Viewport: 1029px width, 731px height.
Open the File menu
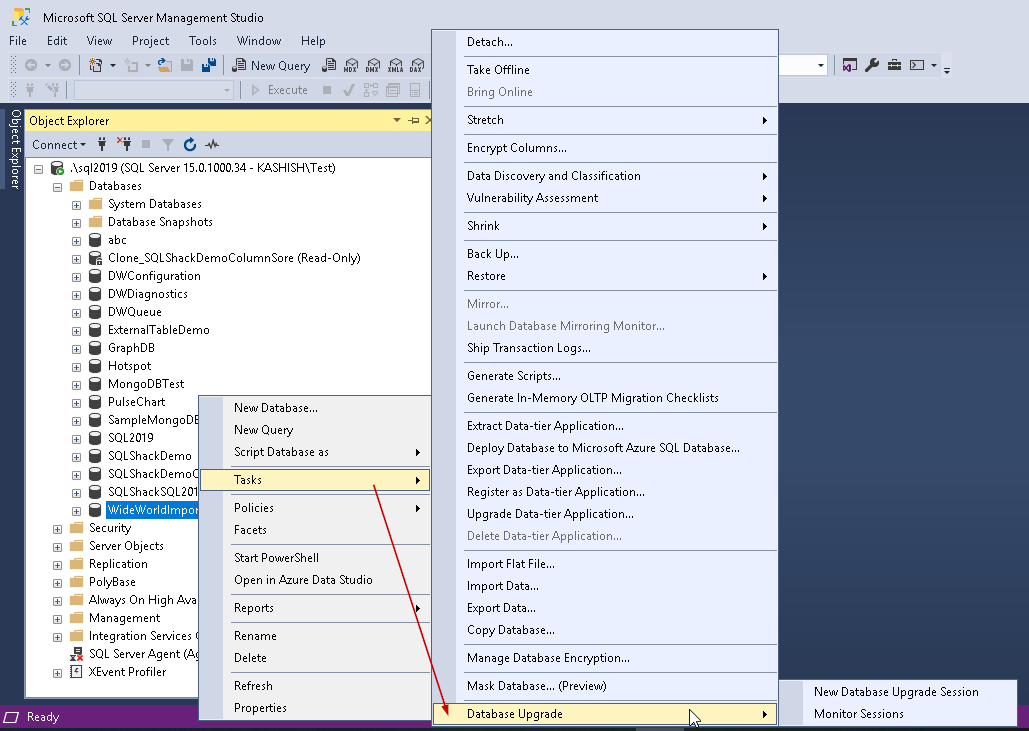click(18, 41)
